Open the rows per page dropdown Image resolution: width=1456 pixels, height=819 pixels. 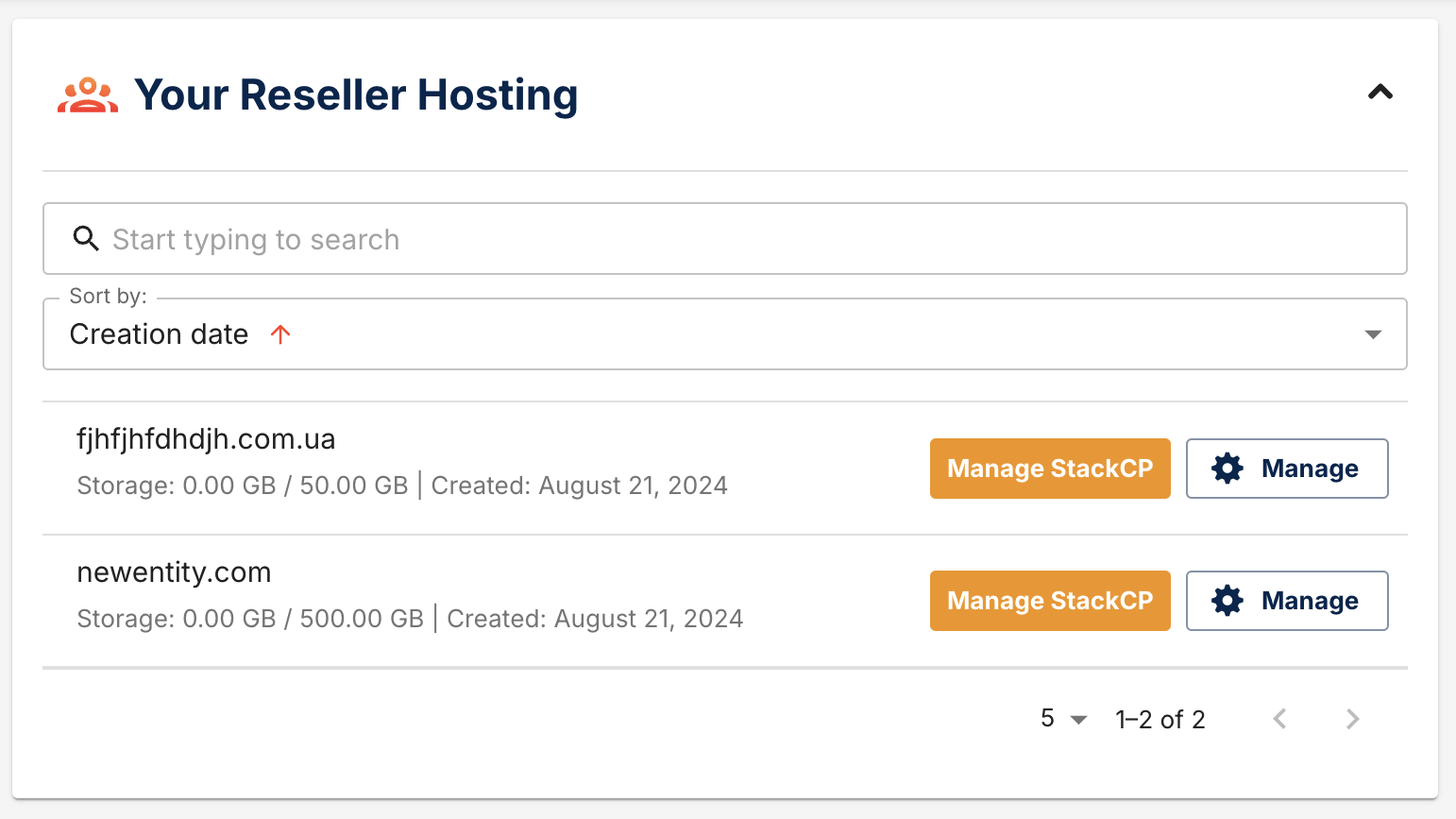pyautogui.click(x=1064, y=719)
